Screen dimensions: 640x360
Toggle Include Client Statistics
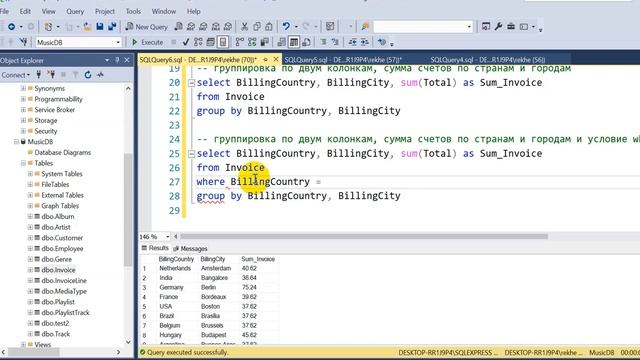[264, 42]
